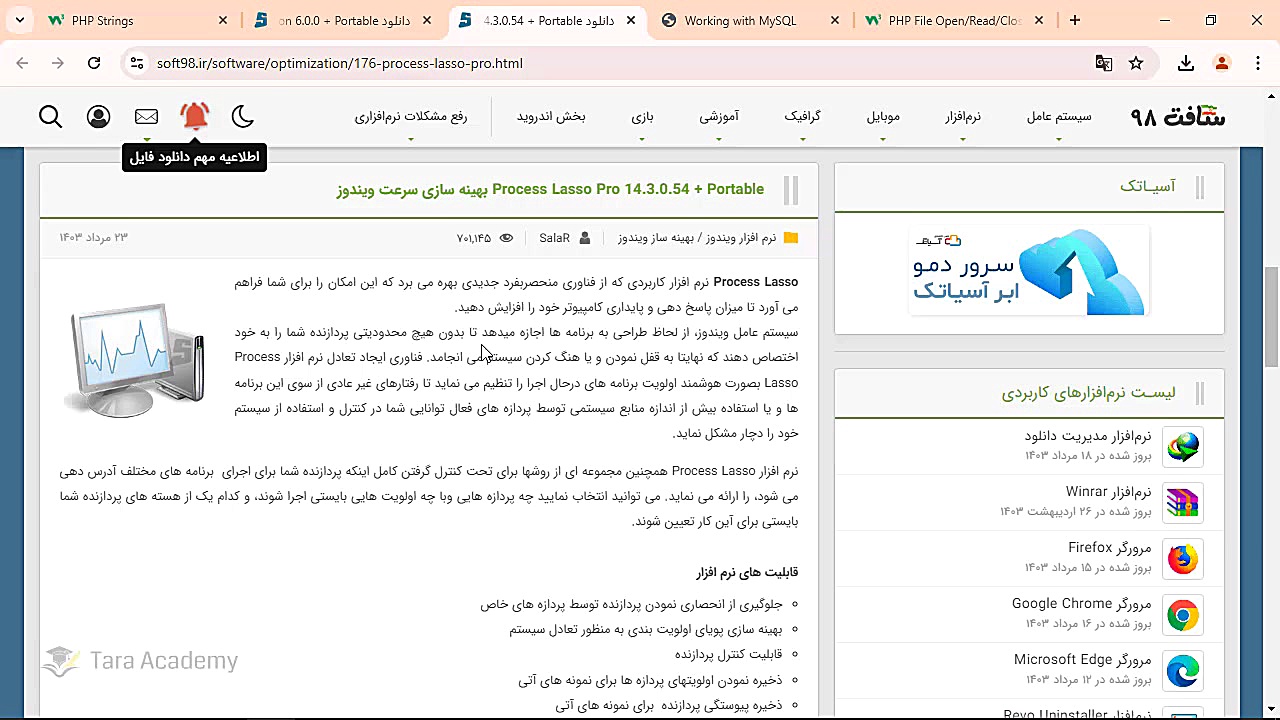The height and width of the screenshot is (720, 1280).
Task: Open Chrome downloads icon
Action: [x=1186, y=63]
